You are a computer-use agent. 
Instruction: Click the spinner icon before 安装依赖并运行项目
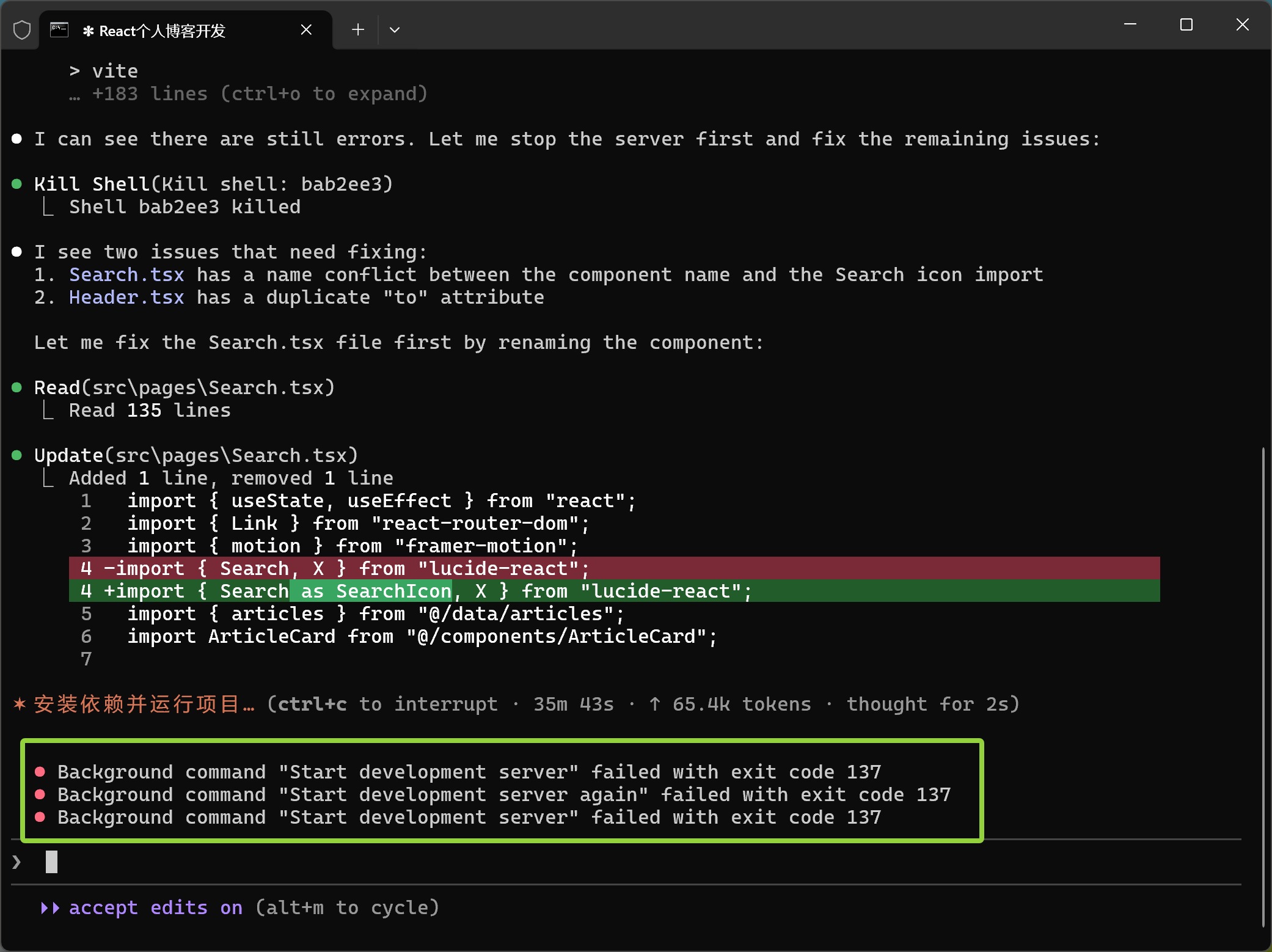(20, 705)
